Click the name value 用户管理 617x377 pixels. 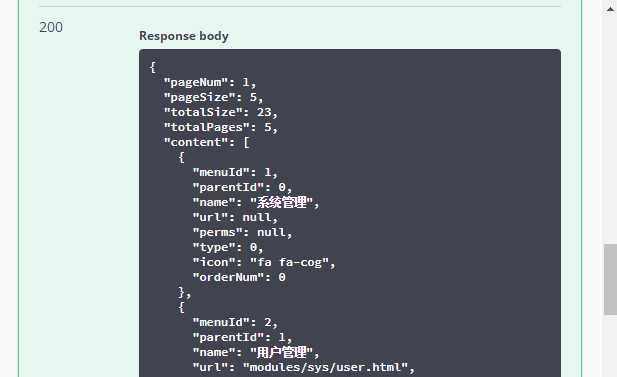[x=281, y=352]
